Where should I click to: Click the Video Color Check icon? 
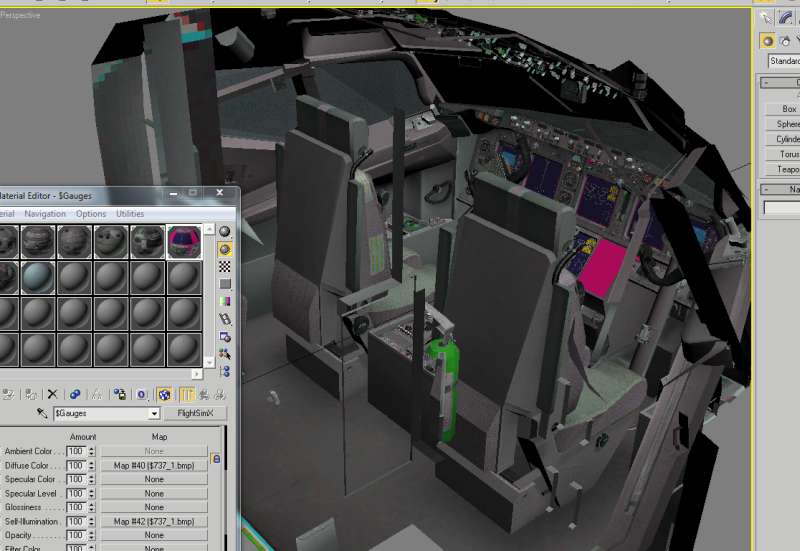224,302
